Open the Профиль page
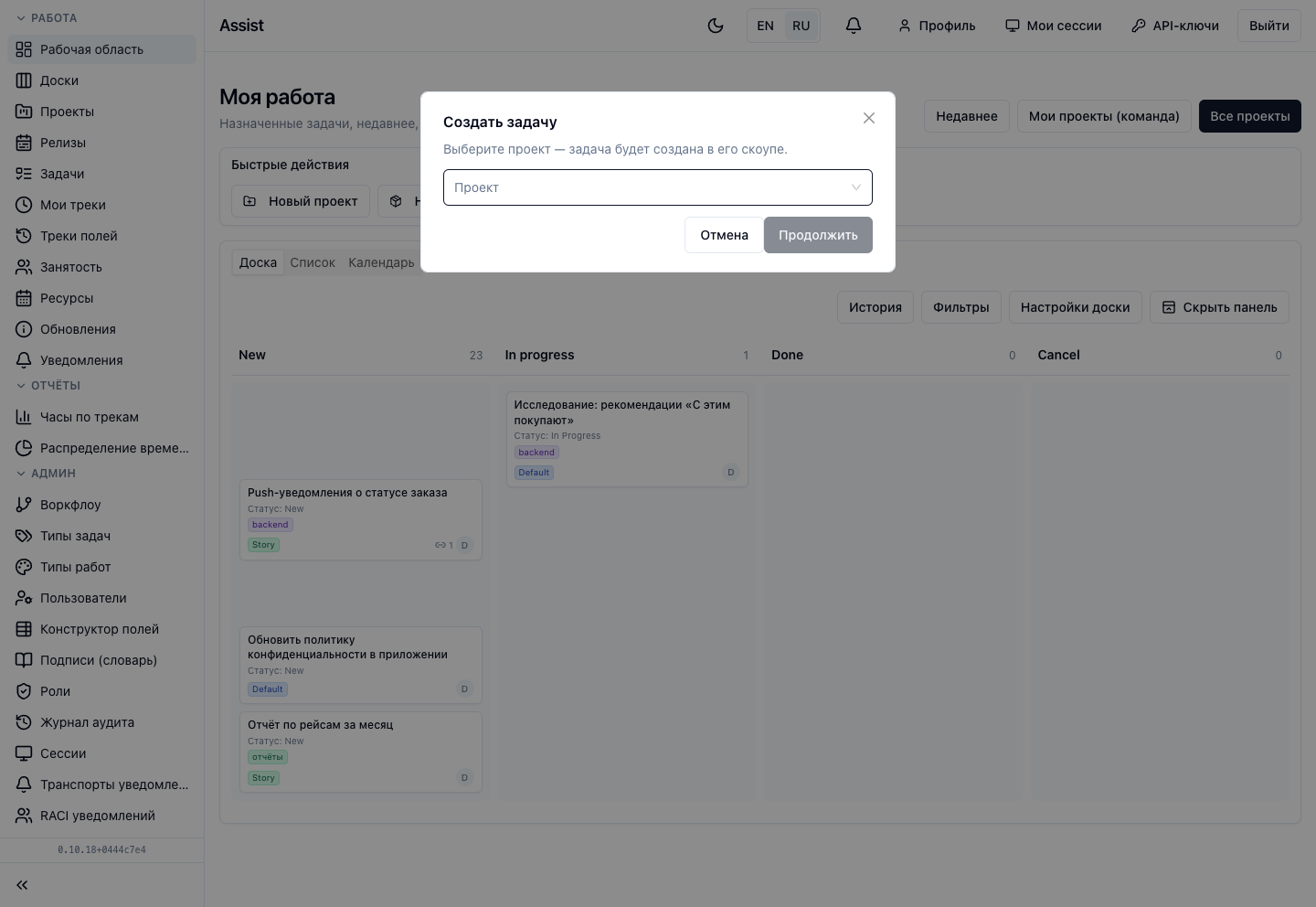This screenshot has height=907, width=1316. (937, 26)
